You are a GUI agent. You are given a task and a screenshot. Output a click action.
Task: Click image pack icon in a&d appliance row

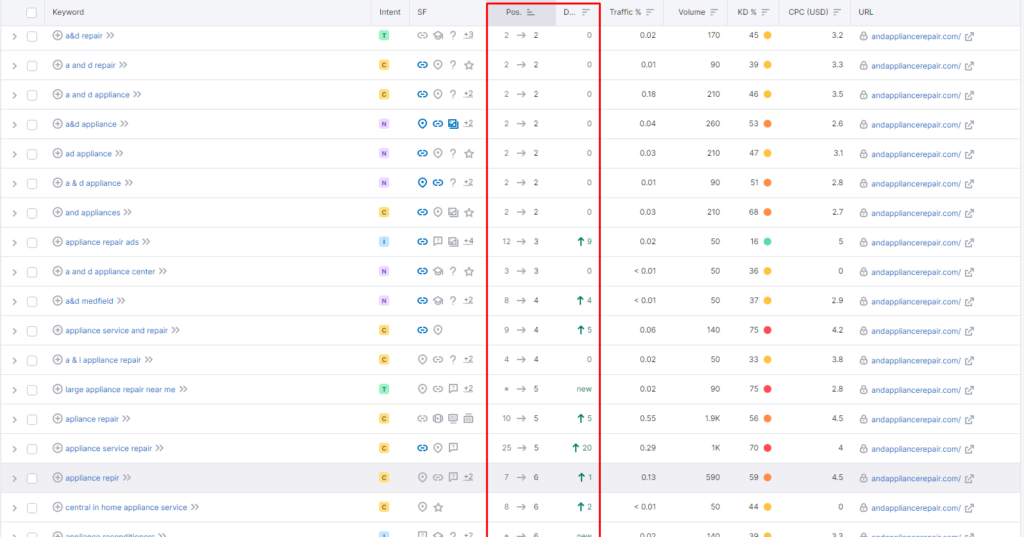[453, 124]
